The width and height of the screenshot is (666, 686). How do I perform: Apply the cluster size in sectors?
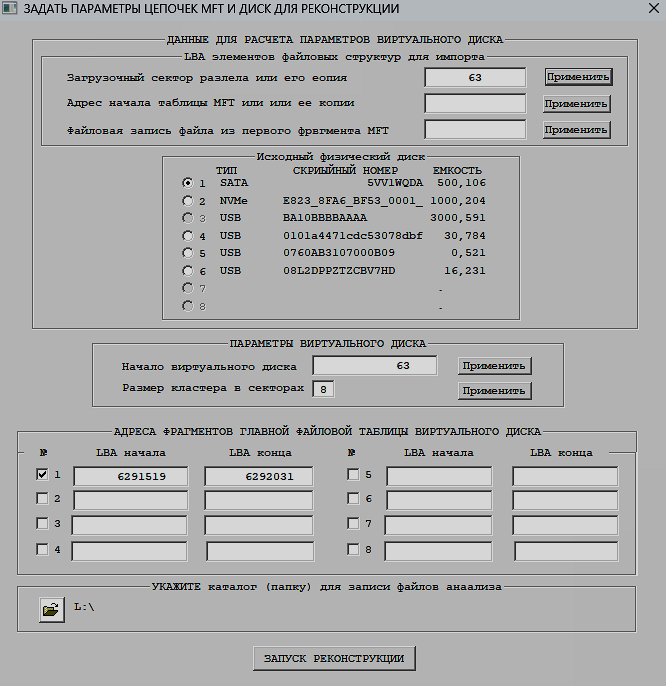click(x=494, y=390)
